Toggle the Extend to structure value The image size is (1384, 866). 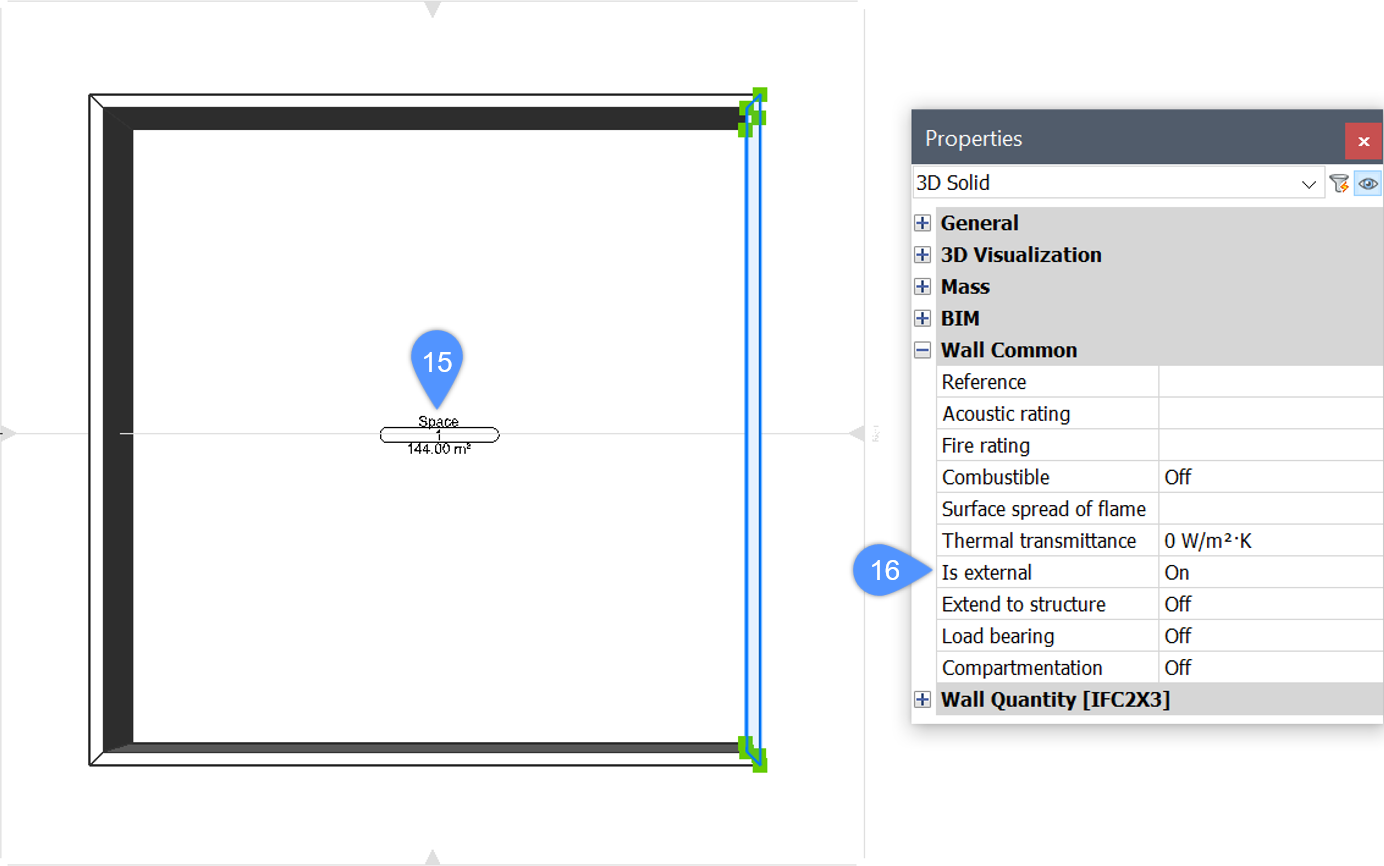(1269, 605)
